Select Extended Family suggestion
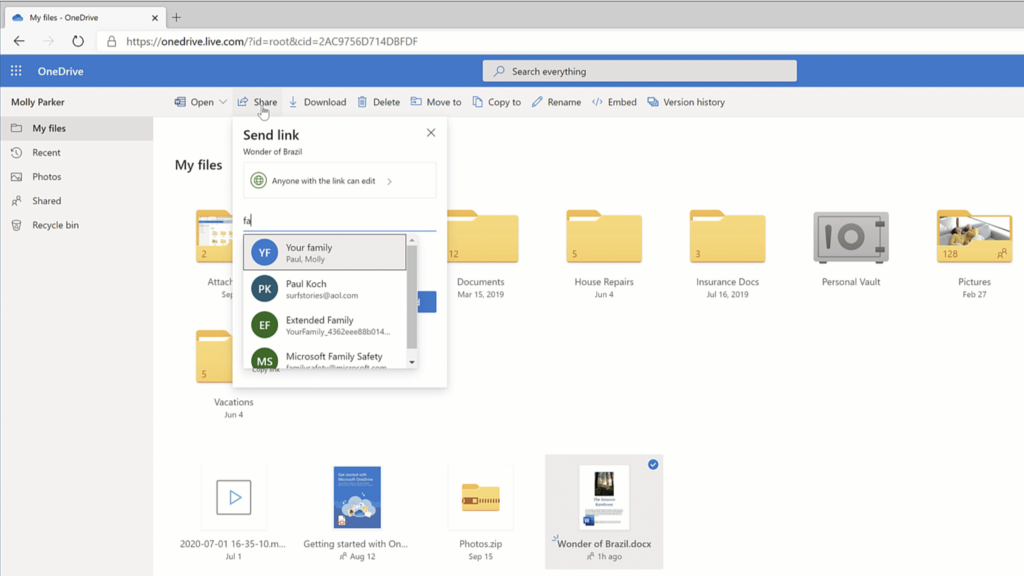Image resolution: width=1024 pixels, height=576 pixels. pos(325,325)
